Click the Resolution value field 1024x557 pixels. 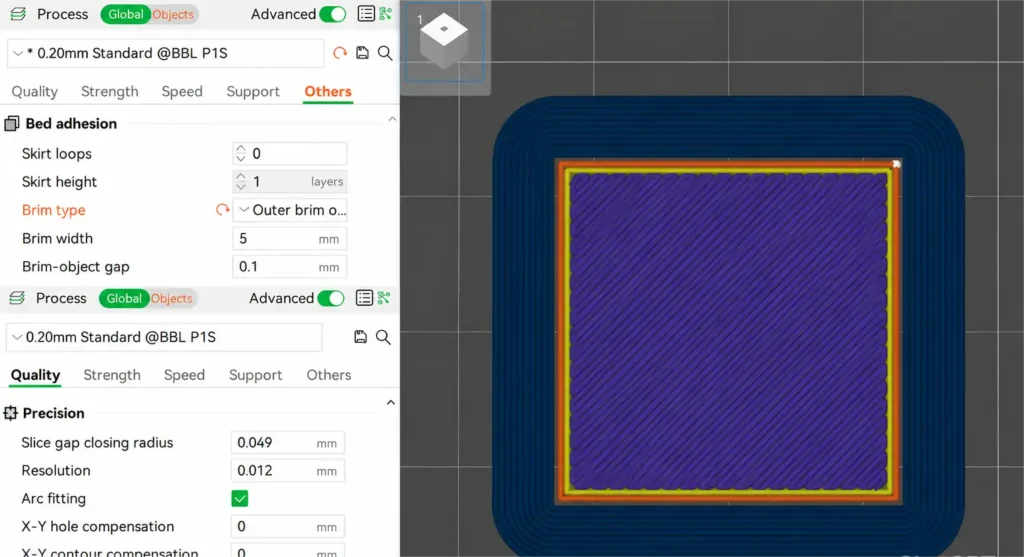[288, 471]
